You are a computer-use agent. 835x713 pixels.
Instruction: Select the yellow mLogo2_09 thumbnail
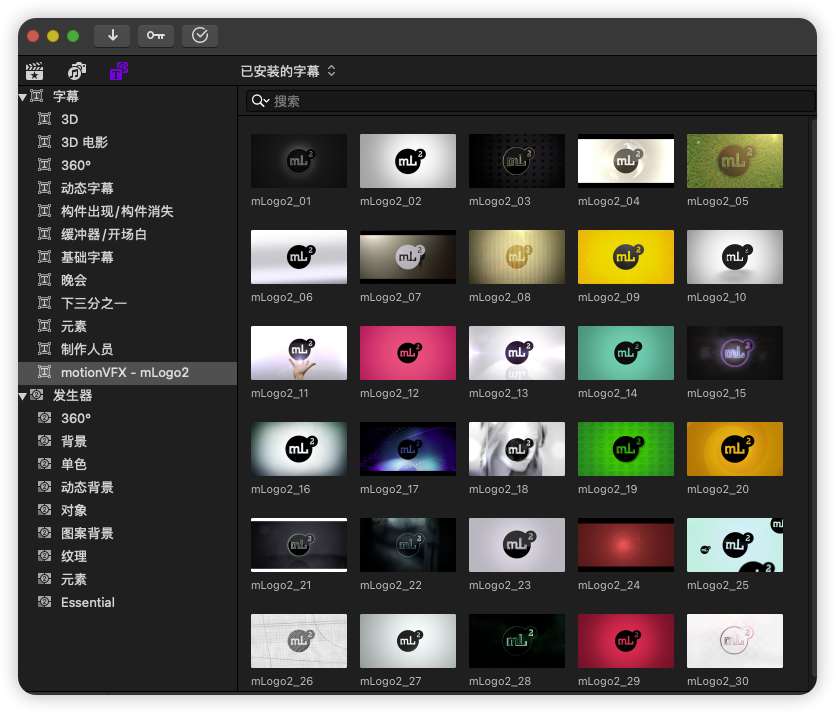[626, 257]
